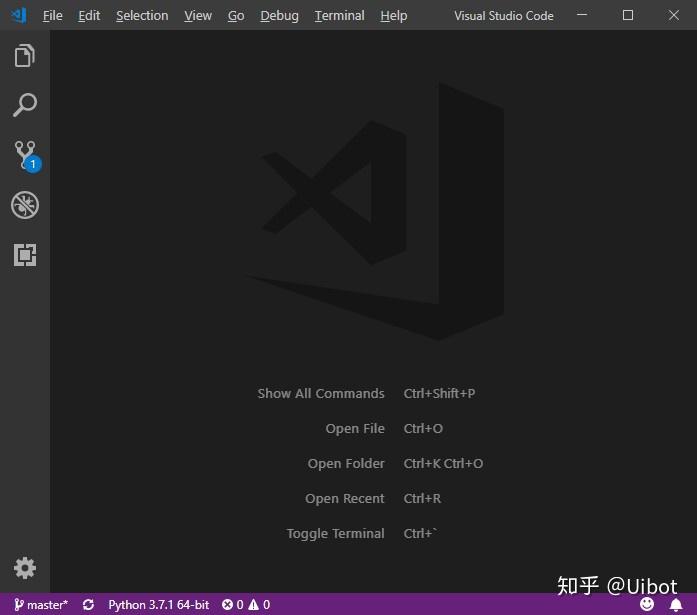Open the View menu
The image size is (697, 615).
click(198, 16)
